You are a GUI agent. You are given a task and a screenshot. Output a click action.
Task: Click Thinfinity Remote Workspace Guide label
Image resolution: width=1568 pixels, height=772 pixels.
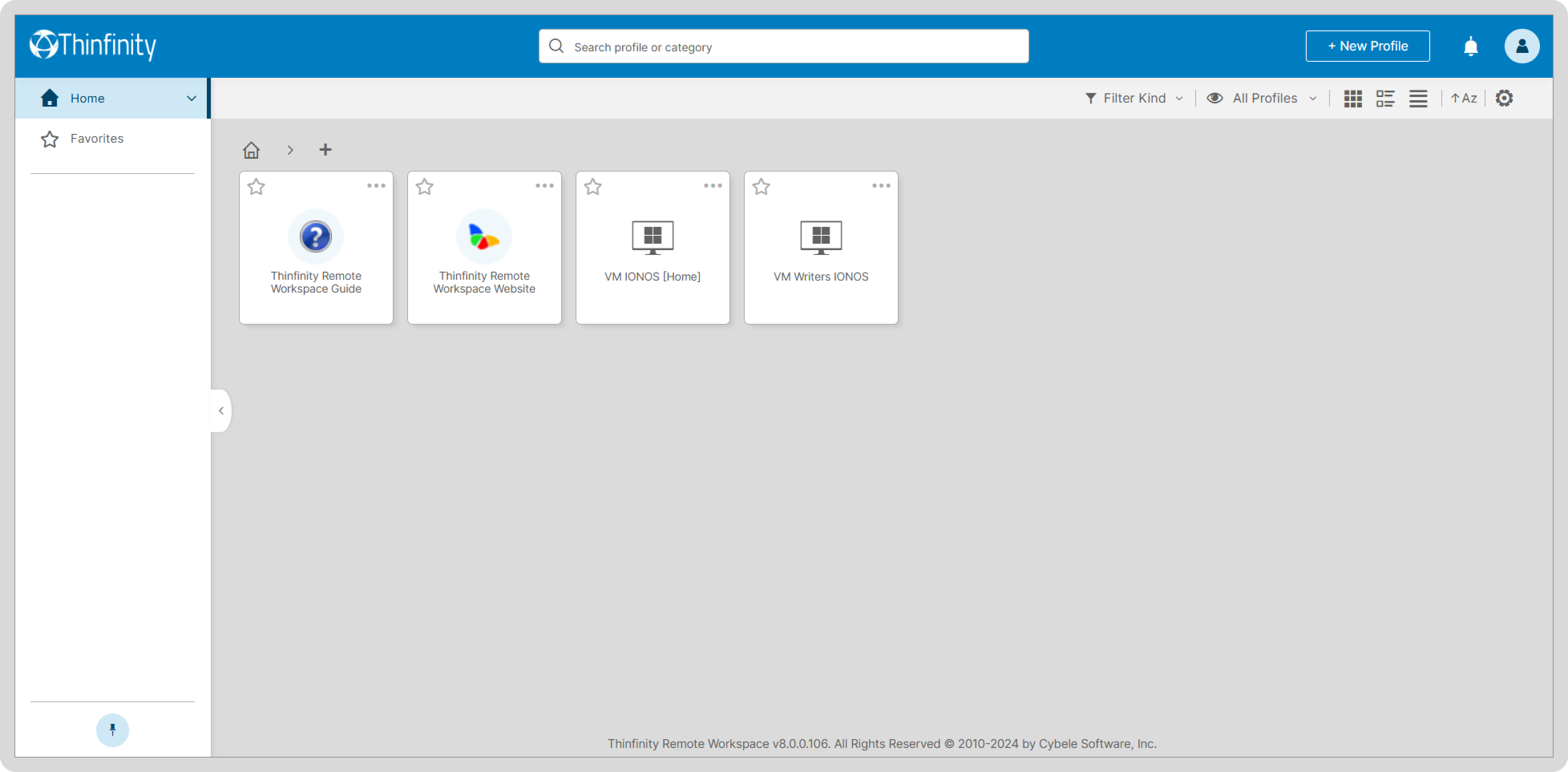click(x=316, y=282)
